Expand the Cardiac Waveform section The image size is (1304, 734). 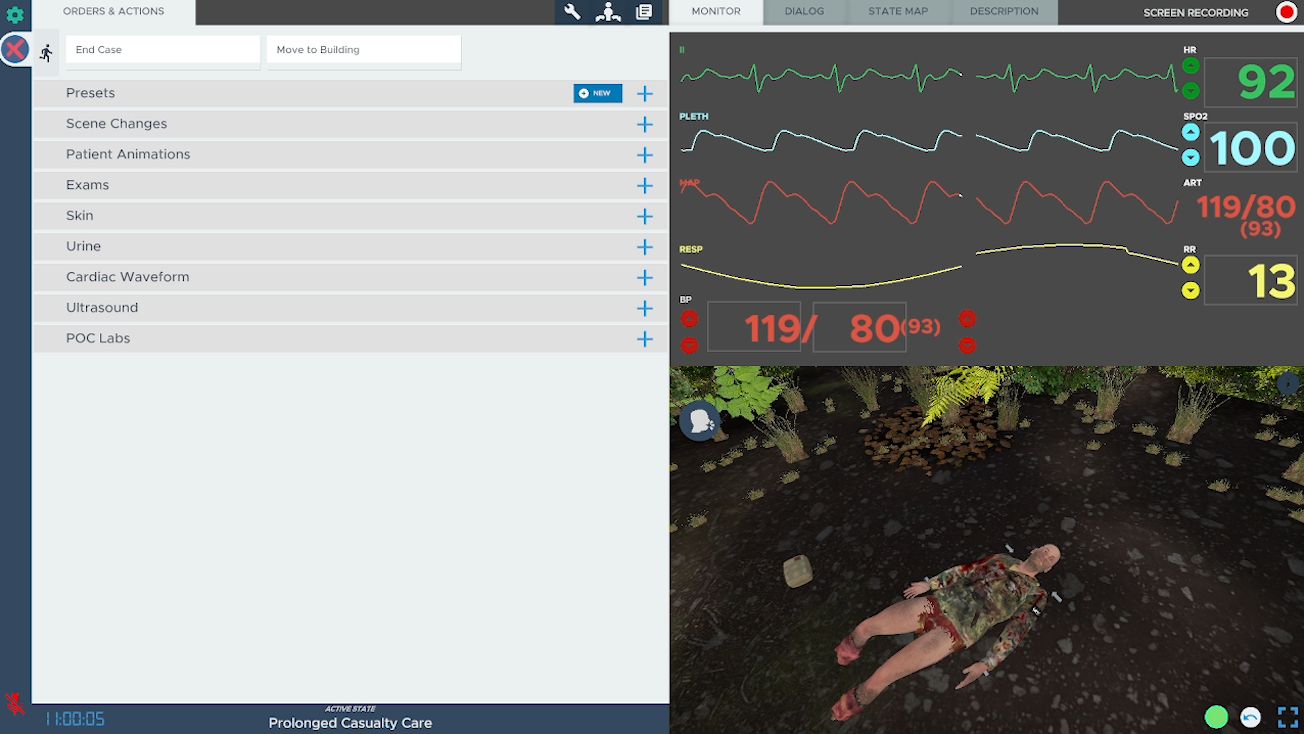[x=644, y=277]
